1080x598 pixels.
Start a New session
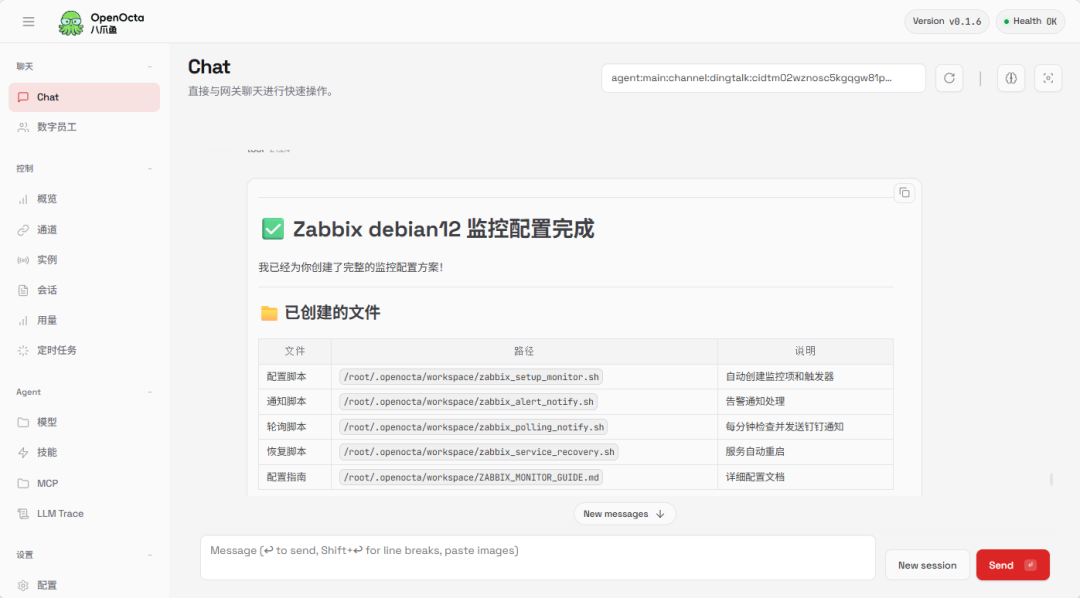coord(927,565)
